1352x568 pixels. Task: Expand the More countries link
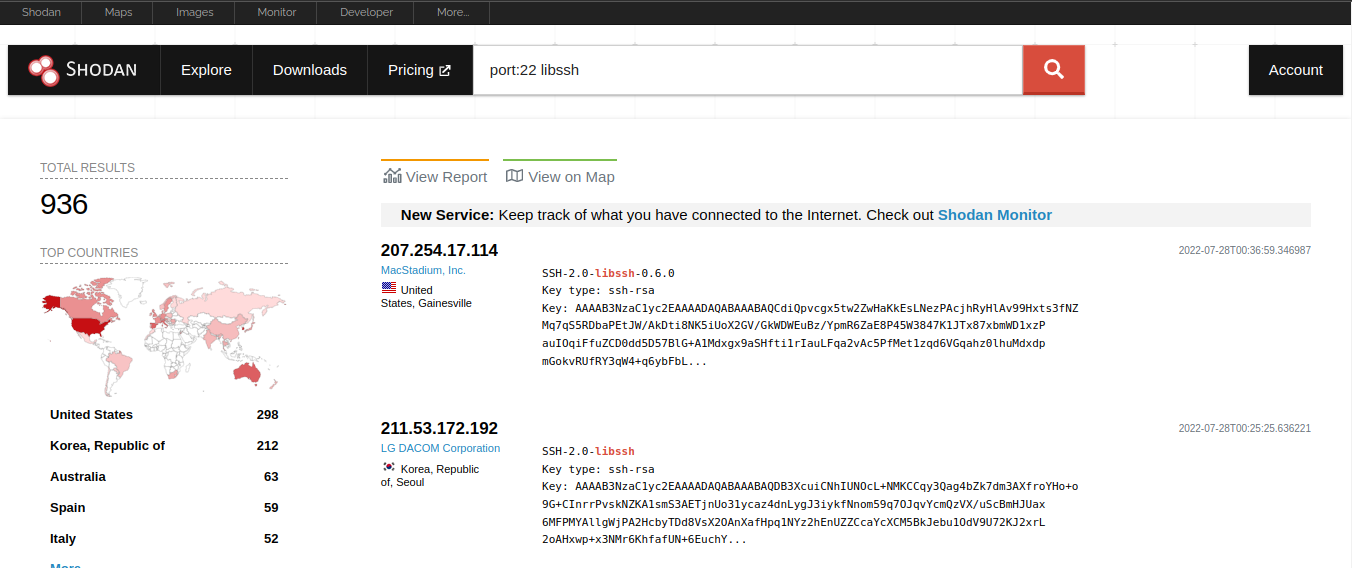click(65, 565)
